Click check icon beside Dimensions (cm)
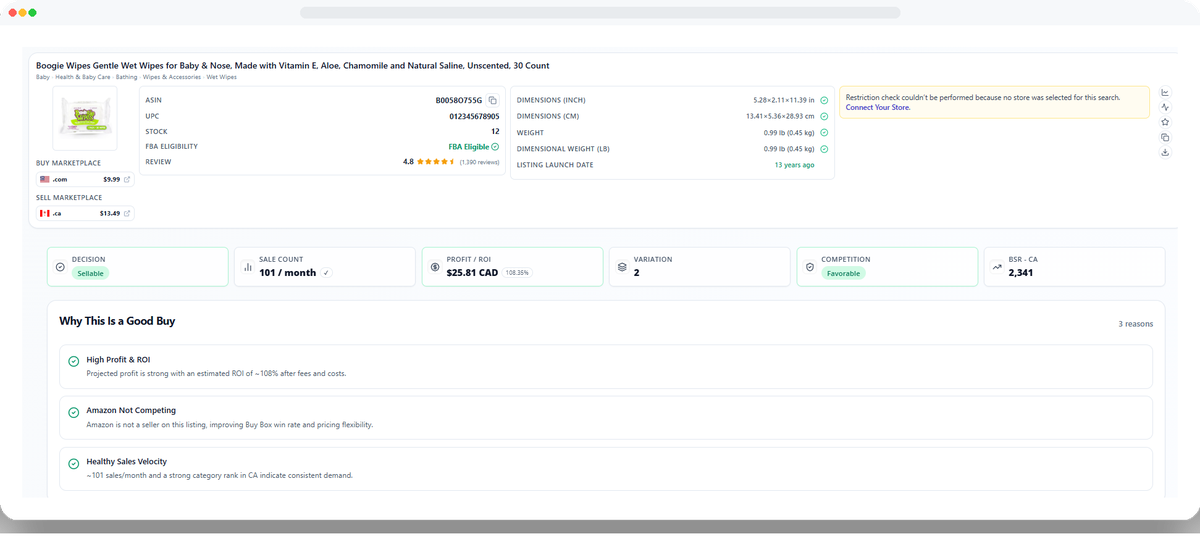The image size is (1200, 547). pos(824,116)
